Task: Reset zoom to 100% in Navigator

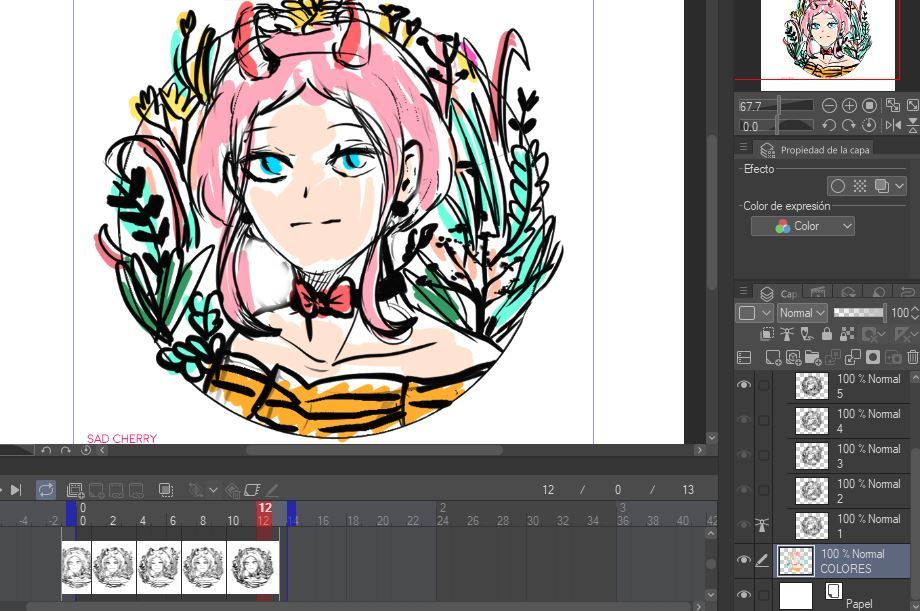Action: 870,105
